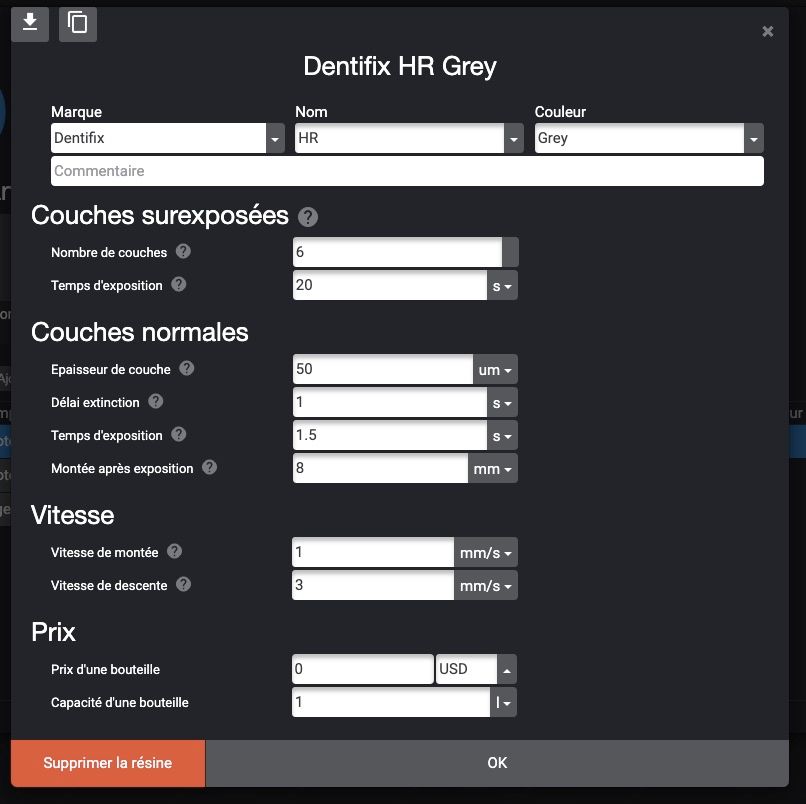Change Vitesse de descente mm/s unit
The image size is (806, 804).
(x=485, y=586)
